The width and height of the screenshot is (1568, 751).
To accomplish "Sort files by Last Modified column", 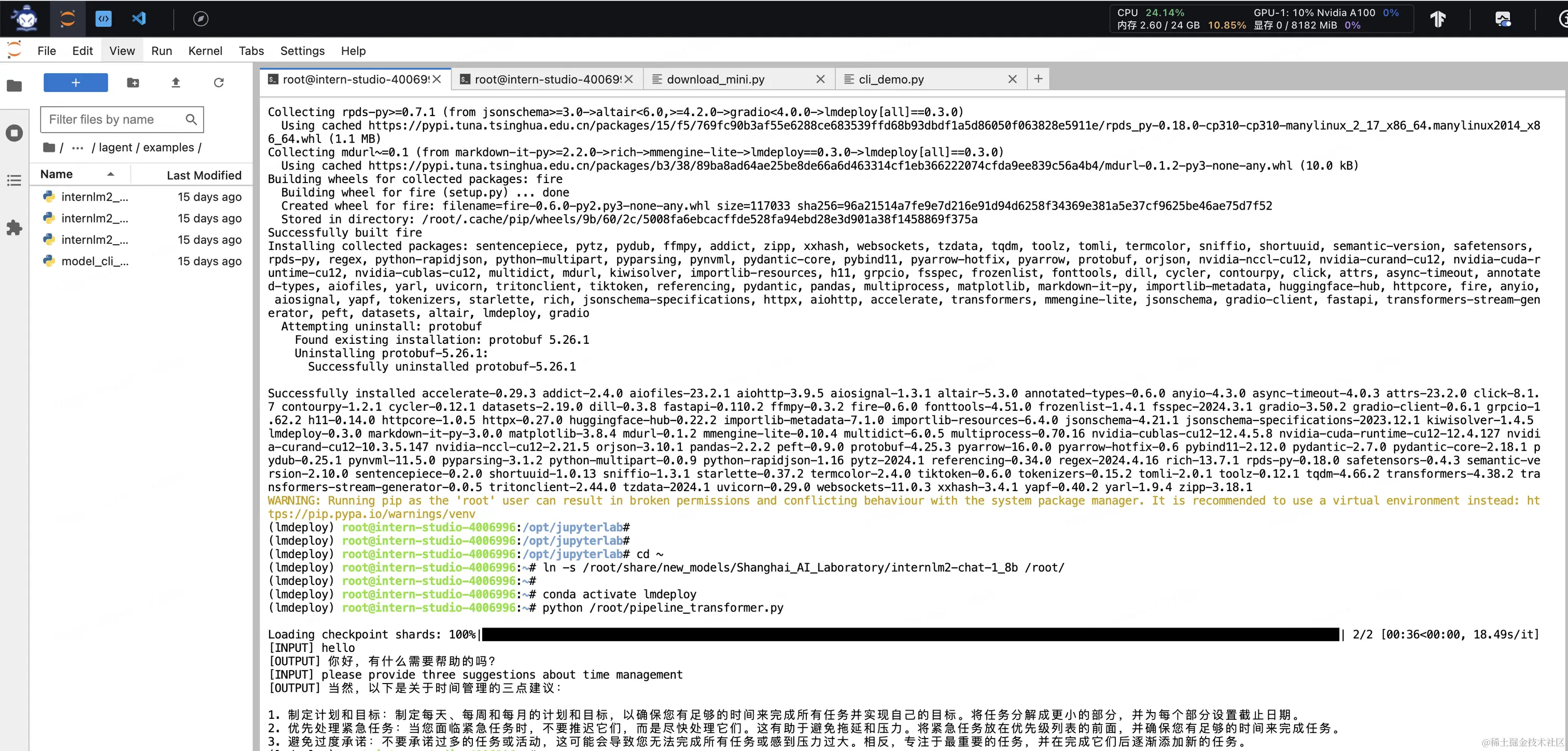I will (x=204, y=175).
